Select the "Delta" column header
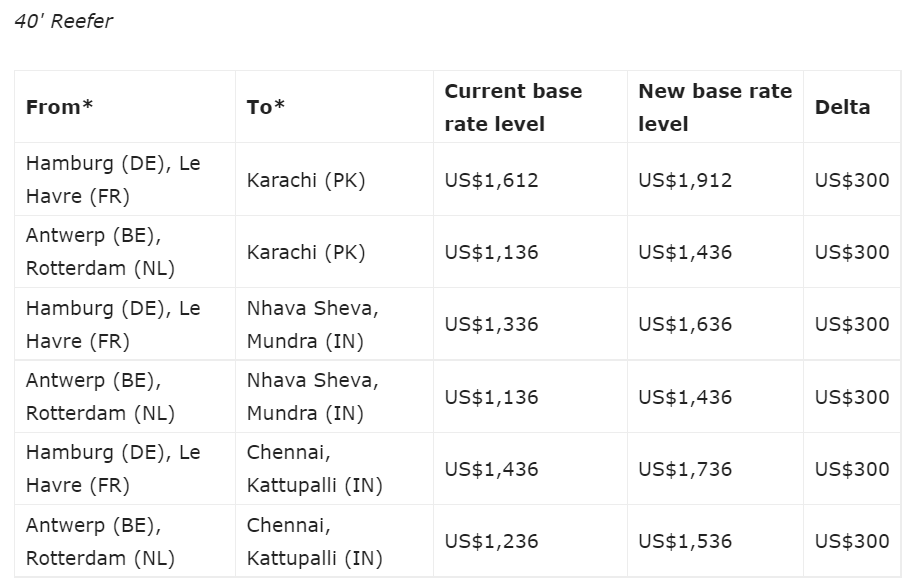 point(842,107)
